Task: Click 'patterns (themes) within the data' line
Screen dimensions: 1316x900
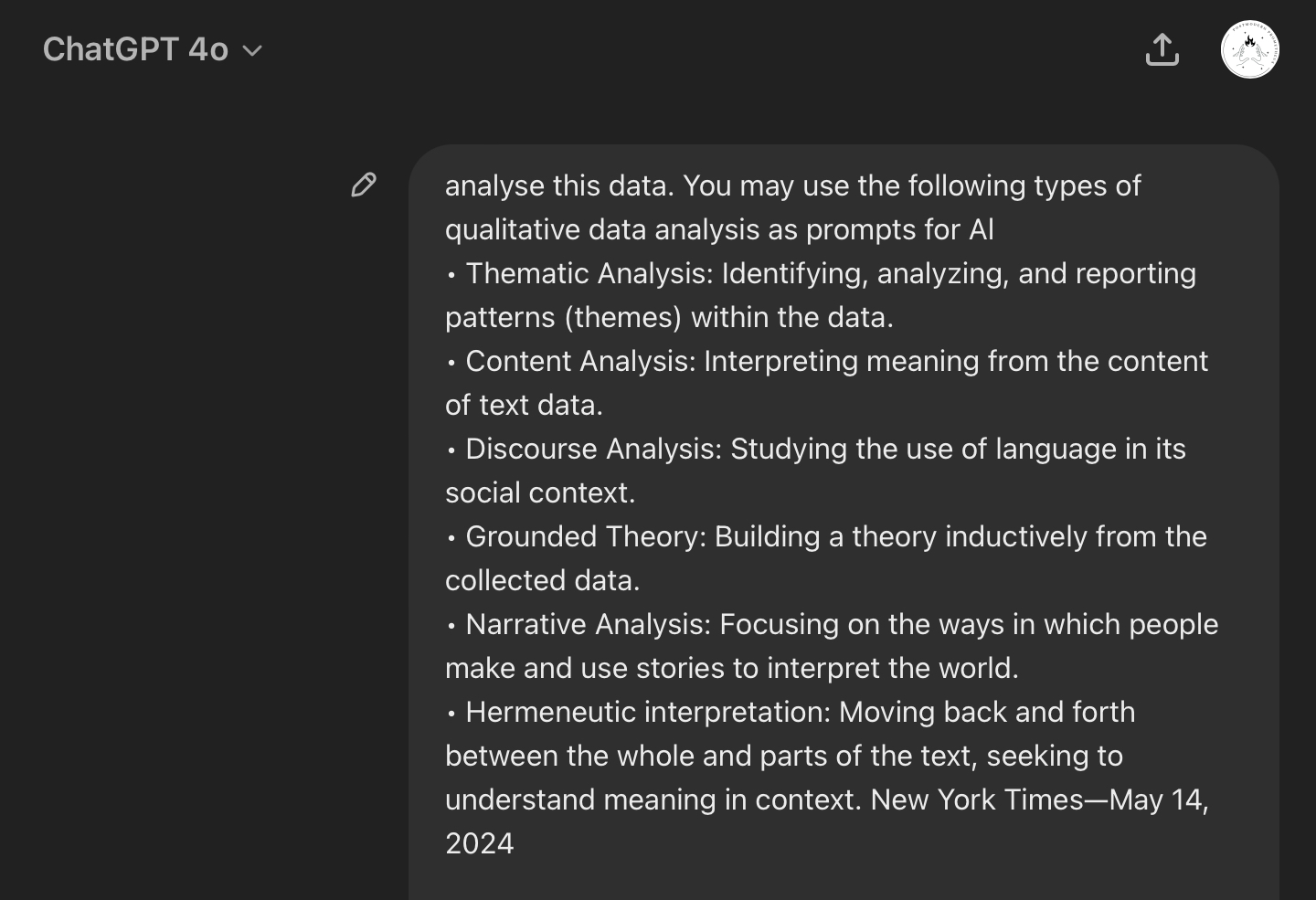Action: (x=669, y=317)
